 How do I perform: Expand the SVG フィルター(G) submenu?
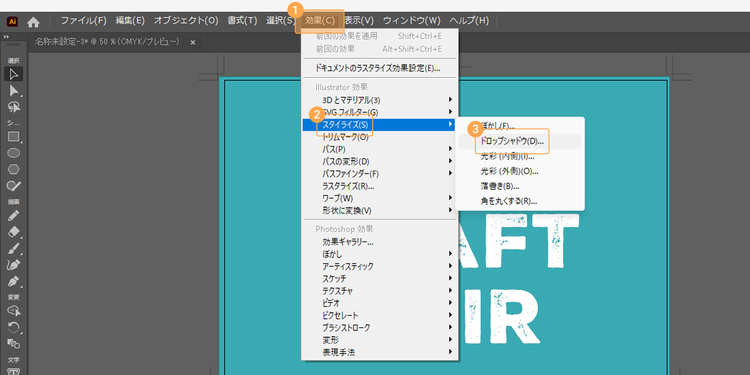pos(380,112)
